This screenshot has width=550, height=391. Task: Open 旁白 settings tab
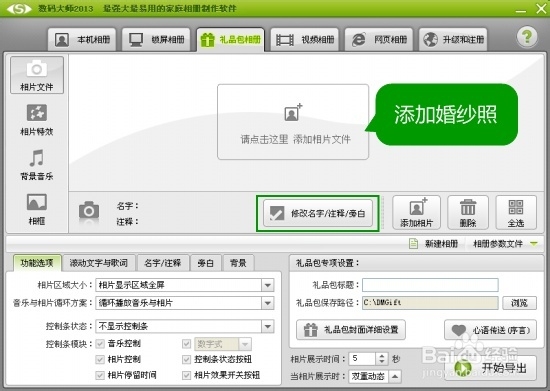[206, 263]
